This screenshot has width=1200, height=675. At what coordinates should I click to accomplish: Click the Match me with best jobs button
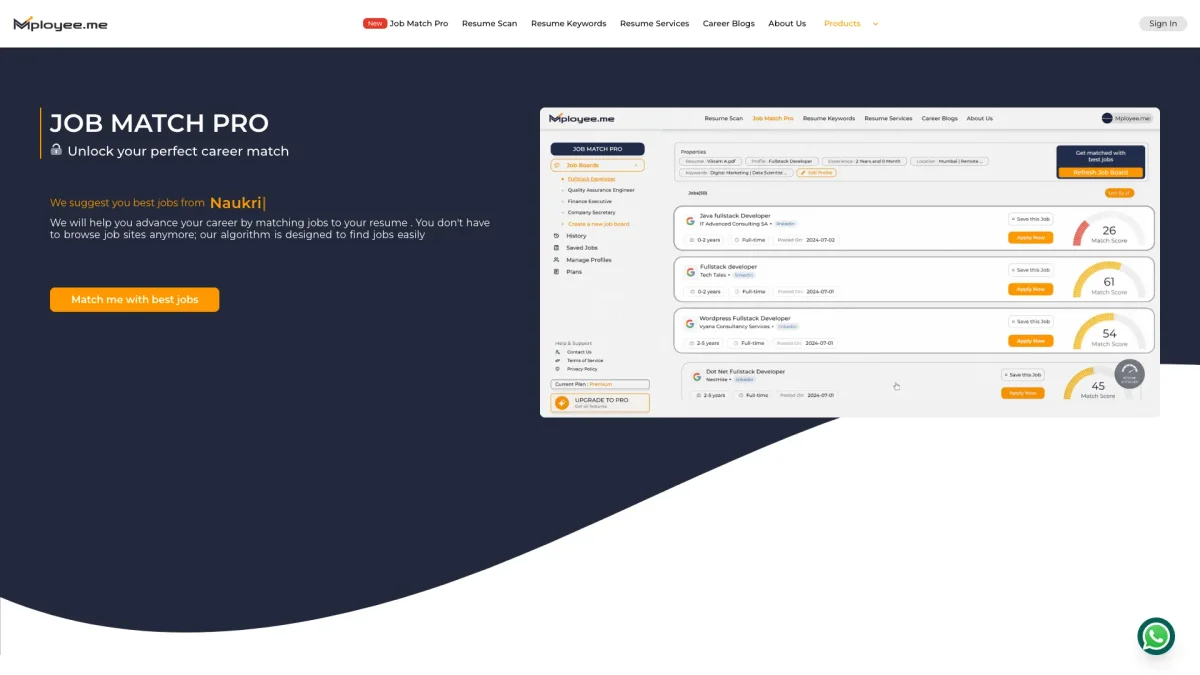[134, 300]
